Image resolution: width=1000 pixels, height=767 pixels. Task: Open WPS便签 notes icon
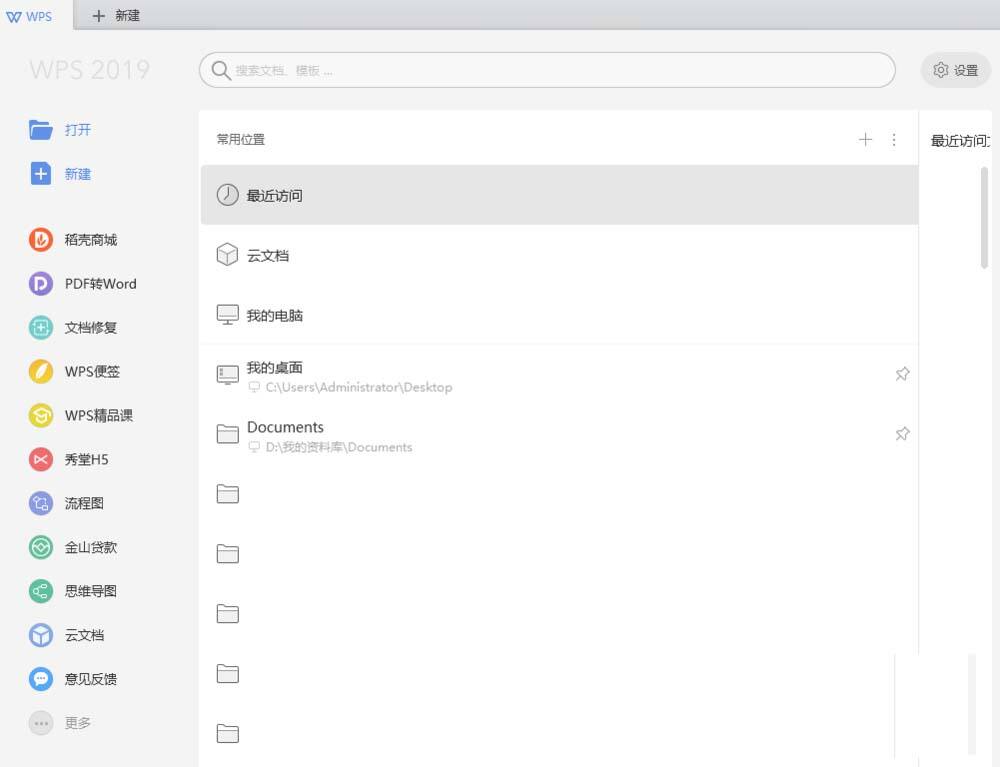[x=41, y=372]
